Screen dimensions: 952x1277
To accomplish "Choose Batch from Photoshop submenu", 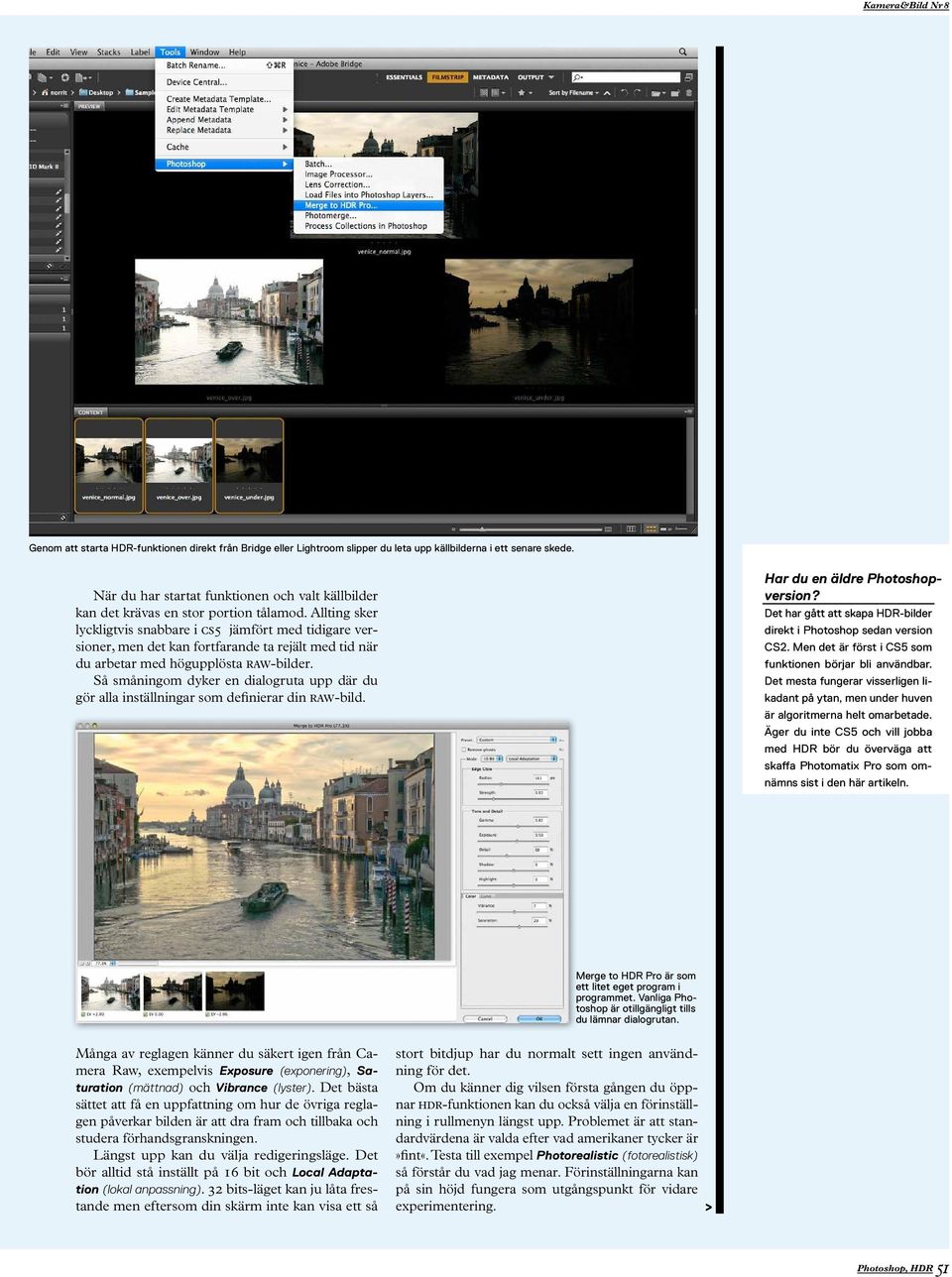I will point(368,164).
